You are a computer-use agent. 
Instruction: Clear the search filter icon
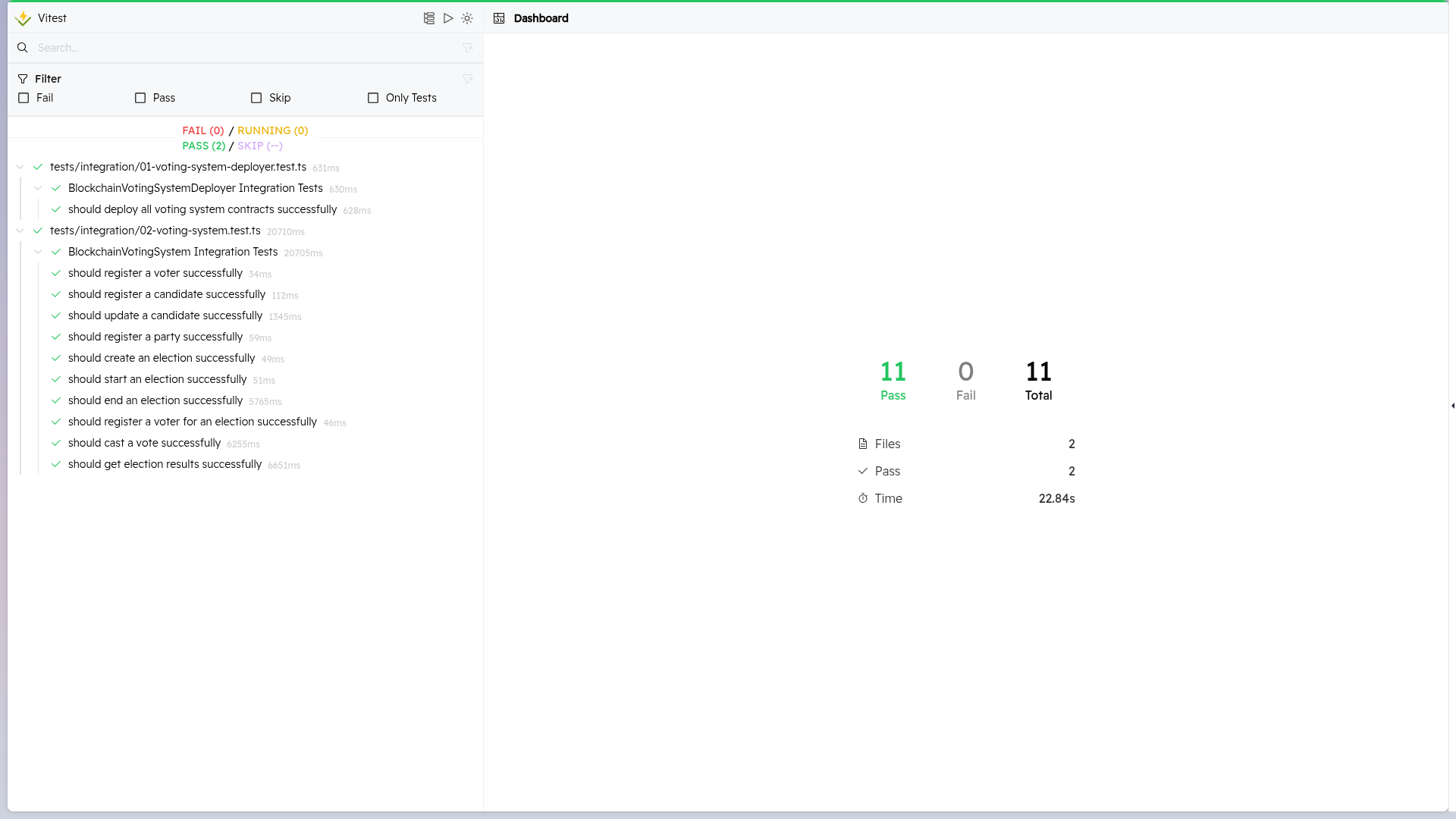tap(467, 47)
